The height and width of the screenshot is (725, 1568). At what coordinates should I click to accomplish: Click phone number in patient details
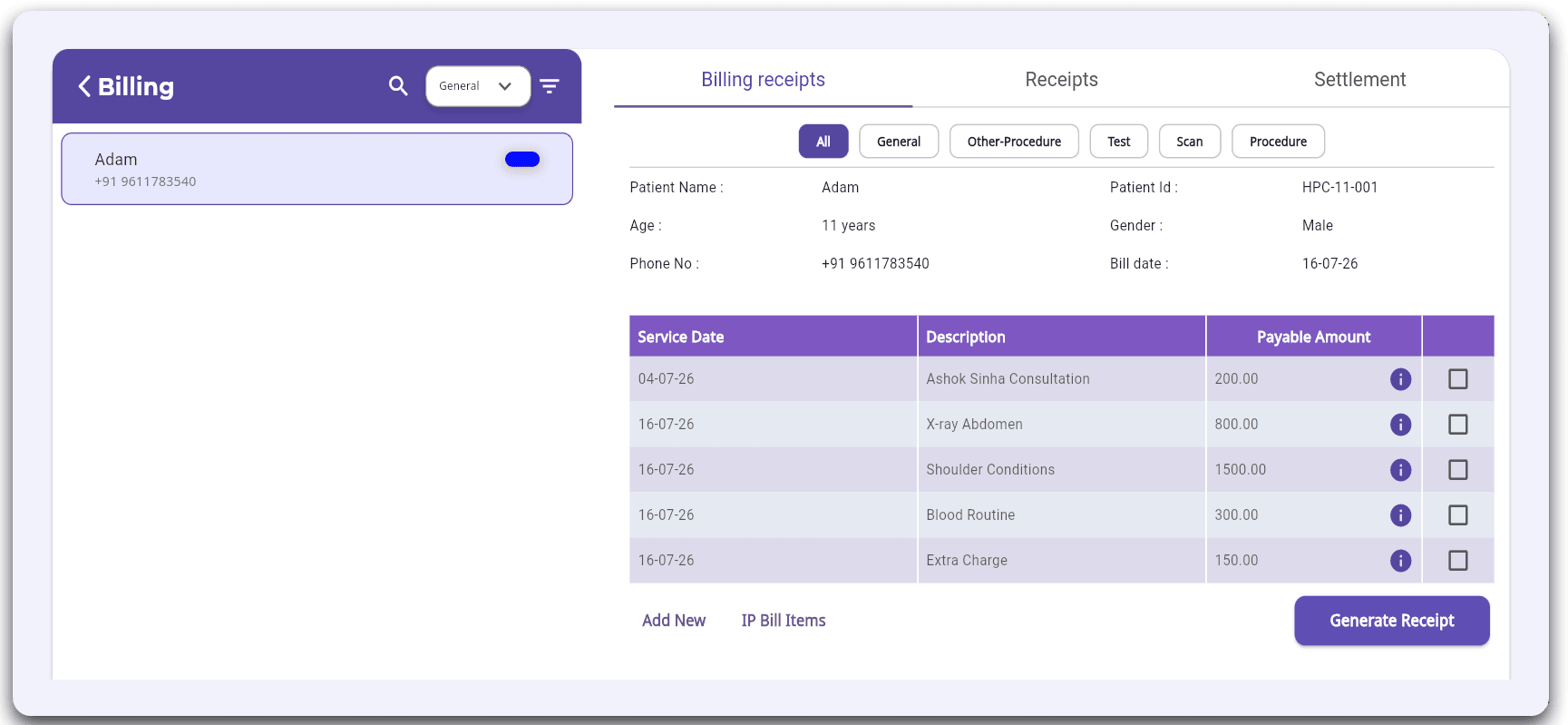(875, 264)
